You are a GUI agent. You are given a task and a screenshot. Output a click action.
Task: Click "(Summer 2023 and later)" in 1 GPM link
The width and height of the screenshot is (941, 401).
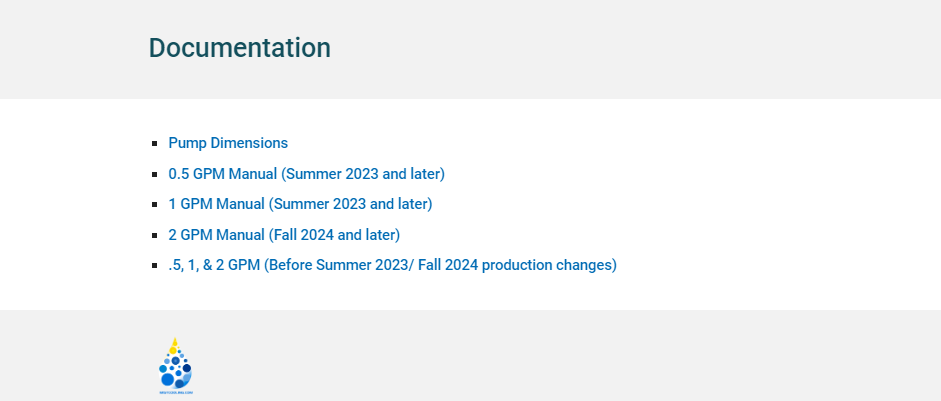pyautogui.click(x=350, y=204)
